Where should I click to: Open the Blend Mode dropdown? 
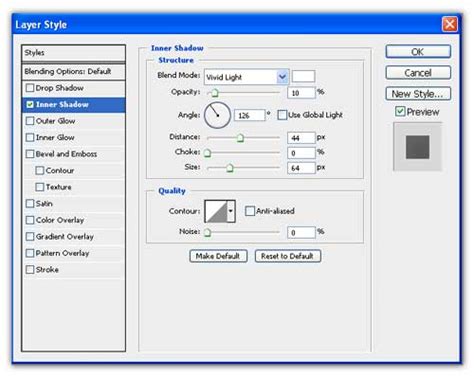tap(246, 77)
